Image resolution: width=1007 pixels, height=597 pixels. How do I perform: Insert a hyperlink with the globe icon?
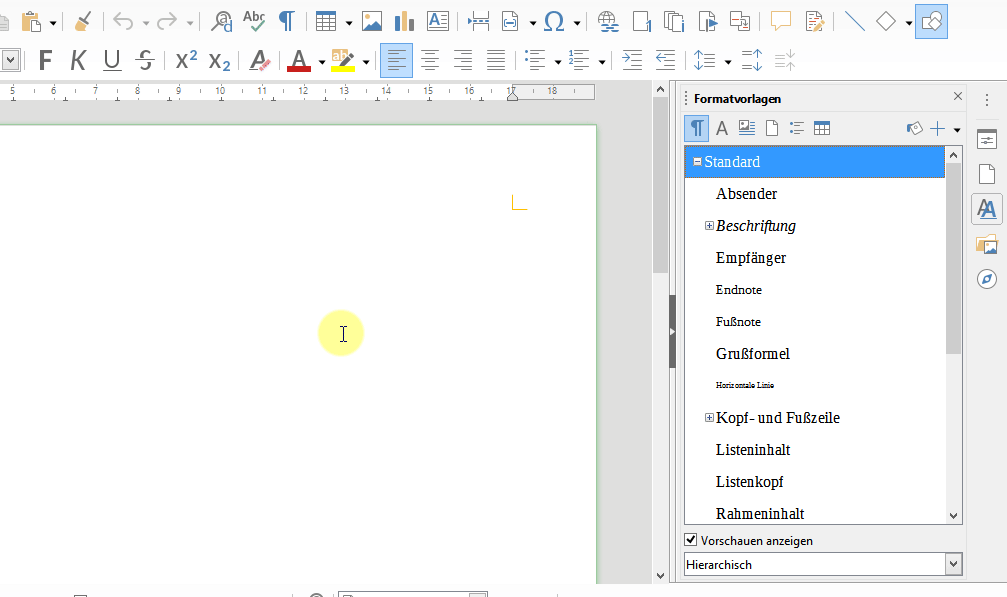[608, 22]
